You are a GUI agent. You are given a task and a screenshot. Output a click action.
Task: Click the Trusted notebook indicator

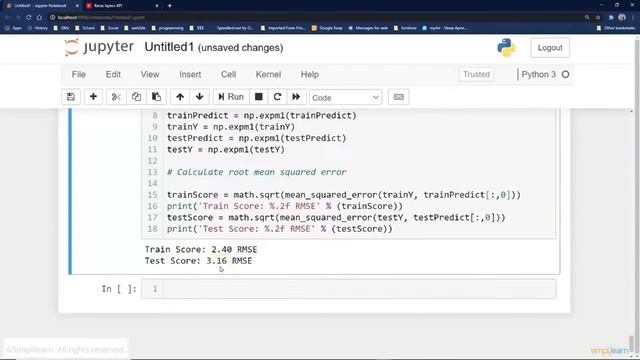tap(476, 74)
